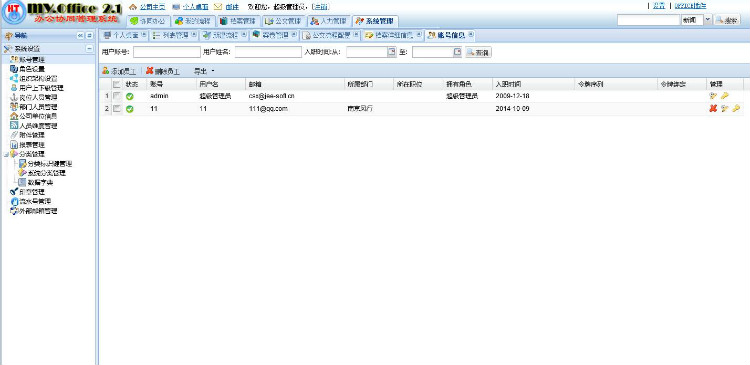
Task: Open 组织架构设置 in the sidebar
Action: tap(38, 78)
